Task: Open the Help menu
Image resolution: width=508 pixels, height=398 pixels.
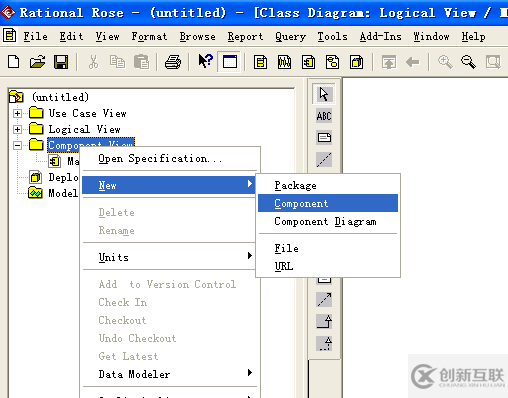Action: coord(473,36)
